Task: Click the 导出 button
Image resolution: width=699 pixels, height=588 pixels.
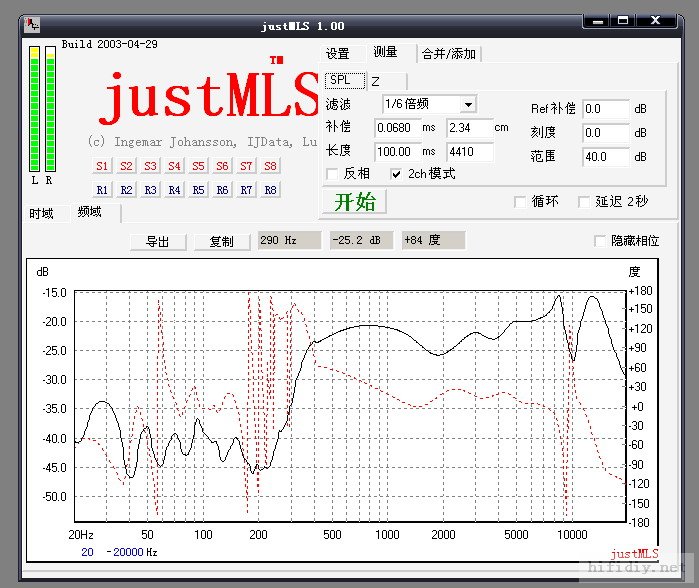Action: tap(158, 241)
